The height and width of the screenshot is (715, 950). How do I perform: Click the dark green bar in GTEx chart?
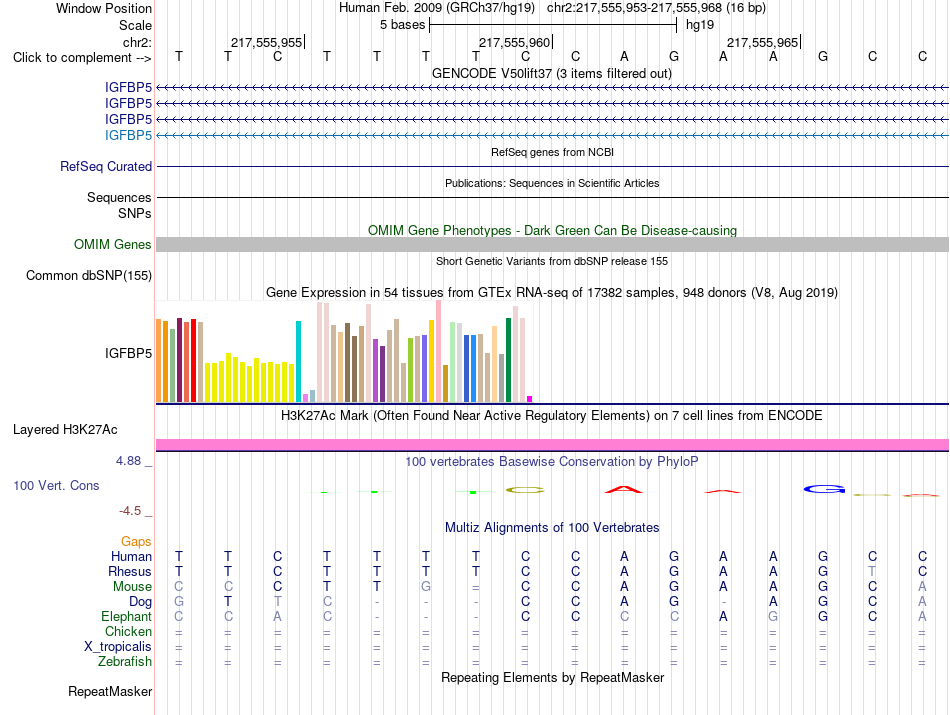508,360
